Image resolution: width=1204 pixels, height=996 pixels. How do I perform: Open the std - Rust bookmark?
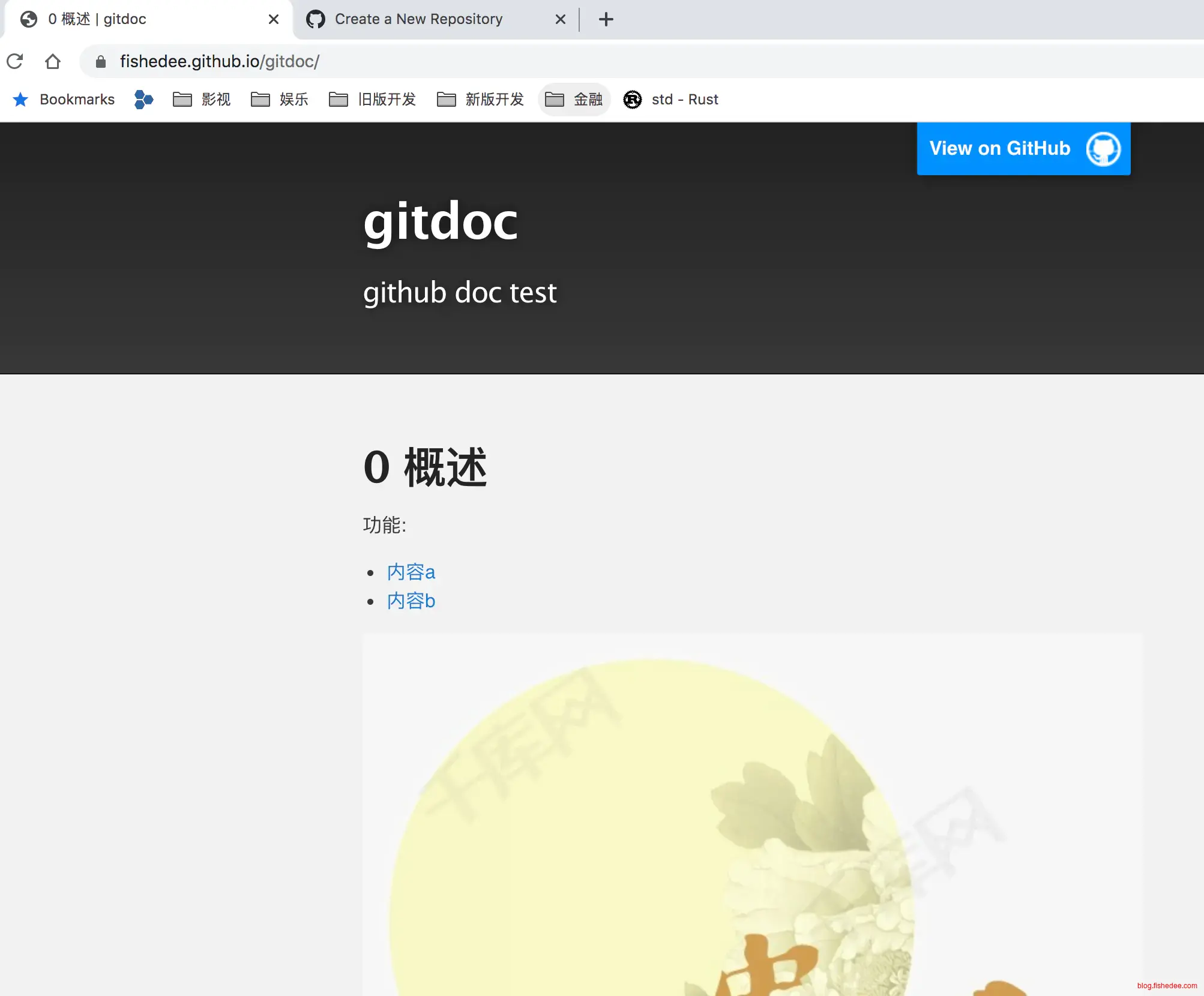pos(671,100)
